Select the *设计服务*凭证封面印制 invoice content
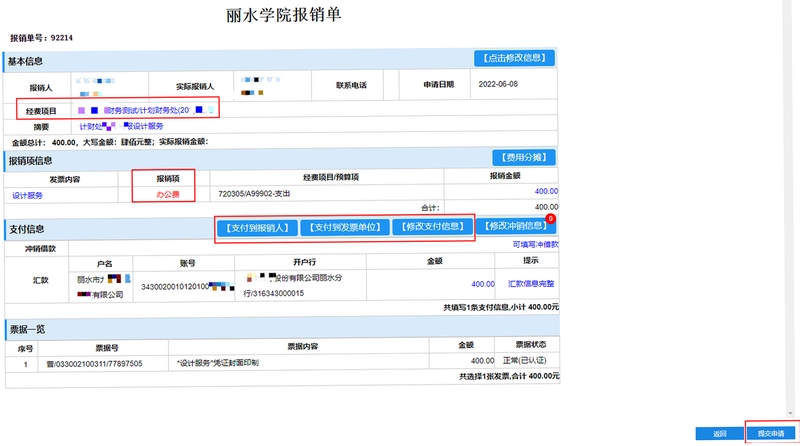The image size is (800, 446). [x=218, y=363]
